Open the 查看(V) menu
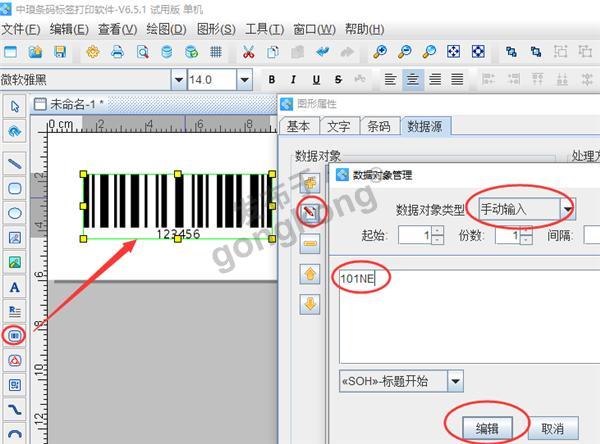600x444 pixels. coord(117,29)
